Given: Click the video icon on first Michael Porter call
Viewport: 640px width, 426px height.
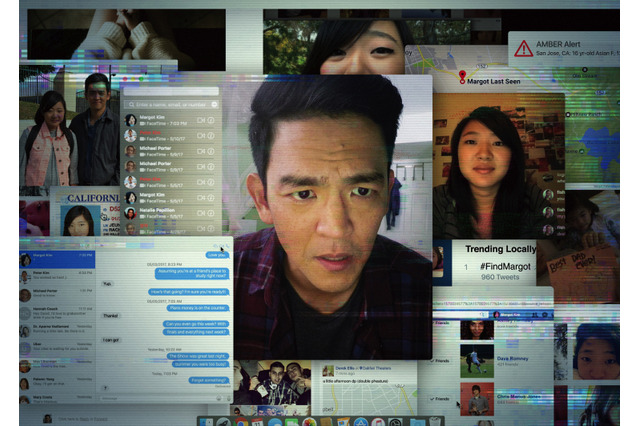Looking at the screenshot, I should 201,150.
